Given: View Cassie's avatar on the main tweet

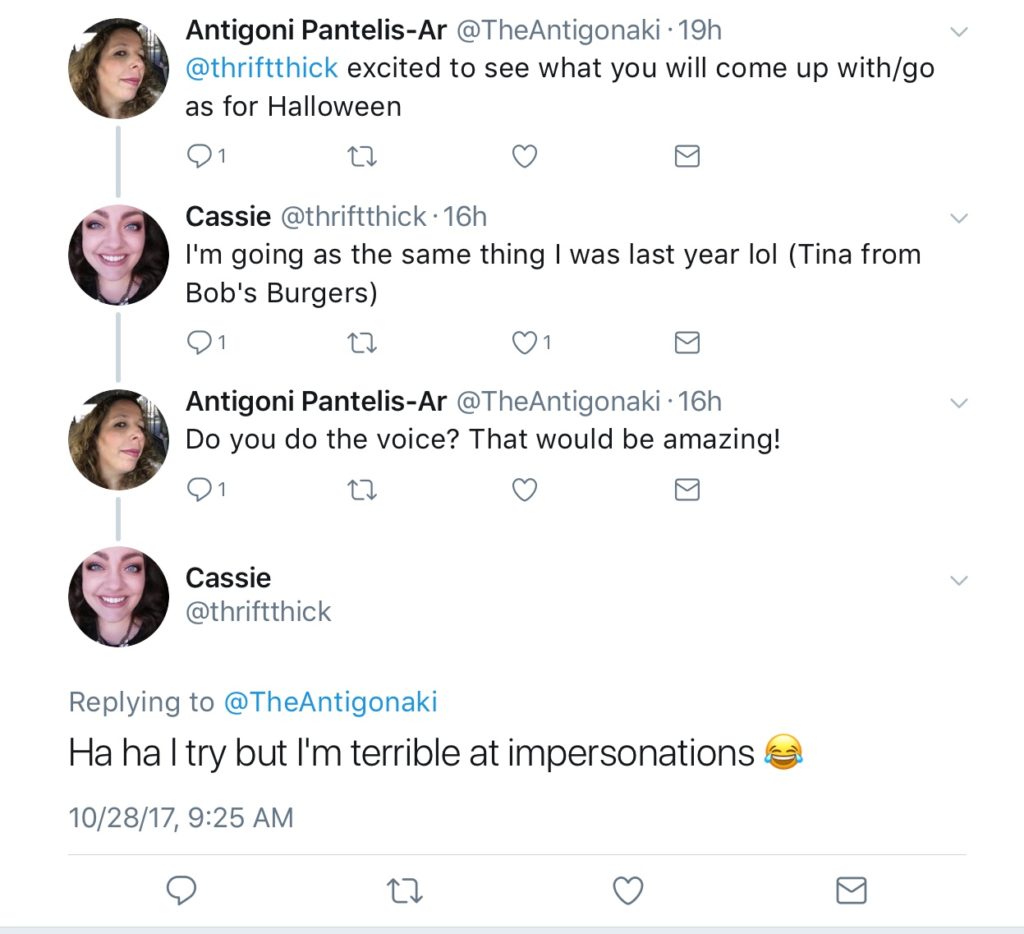Looking at the screenshot, I should tap(118, 597).
